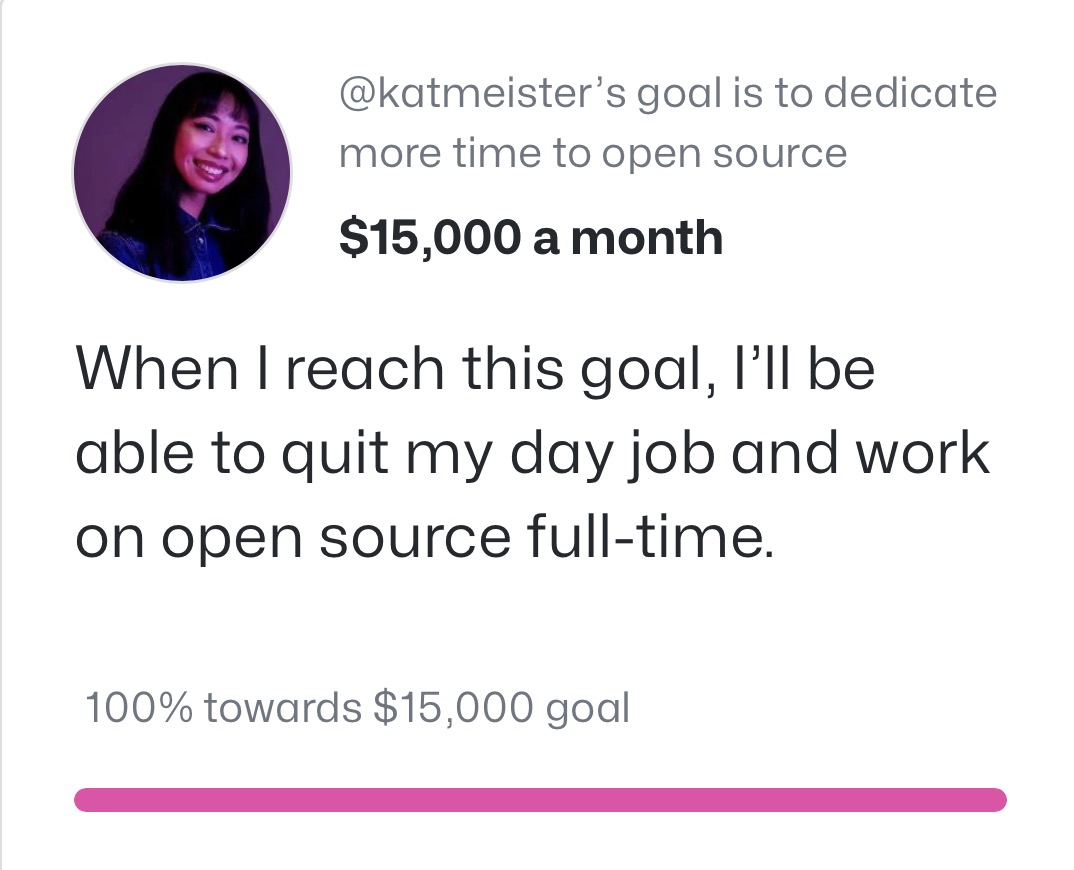Select the "$15,000 a month" heading
This screenshot has width=1074, height=870.
tap(530, 237)
